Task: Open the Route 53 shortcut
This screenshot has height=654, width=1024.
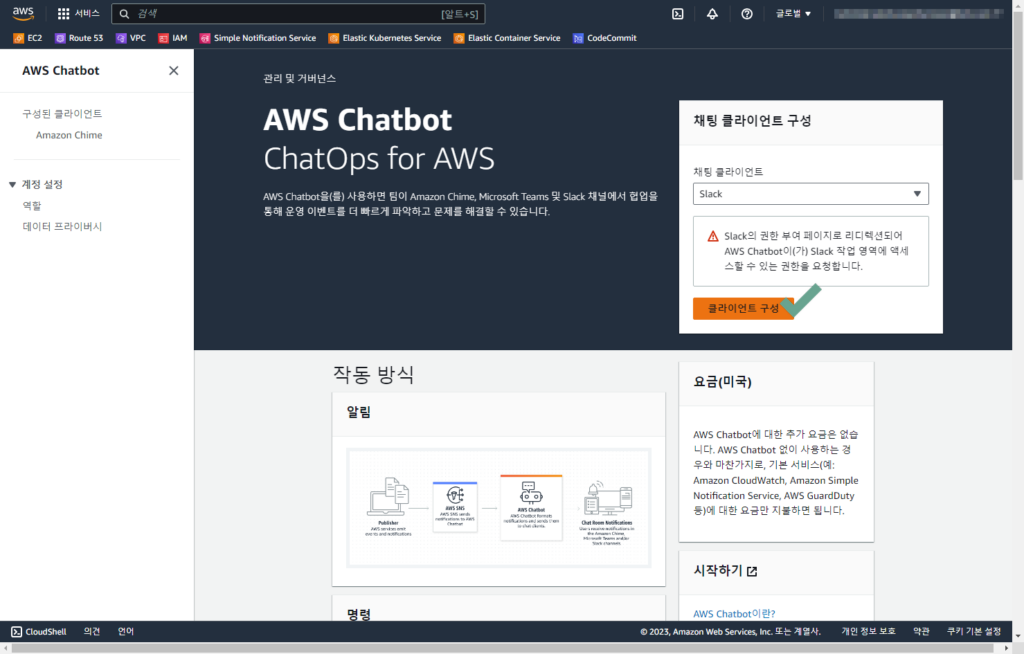Action: click(79, 38)
